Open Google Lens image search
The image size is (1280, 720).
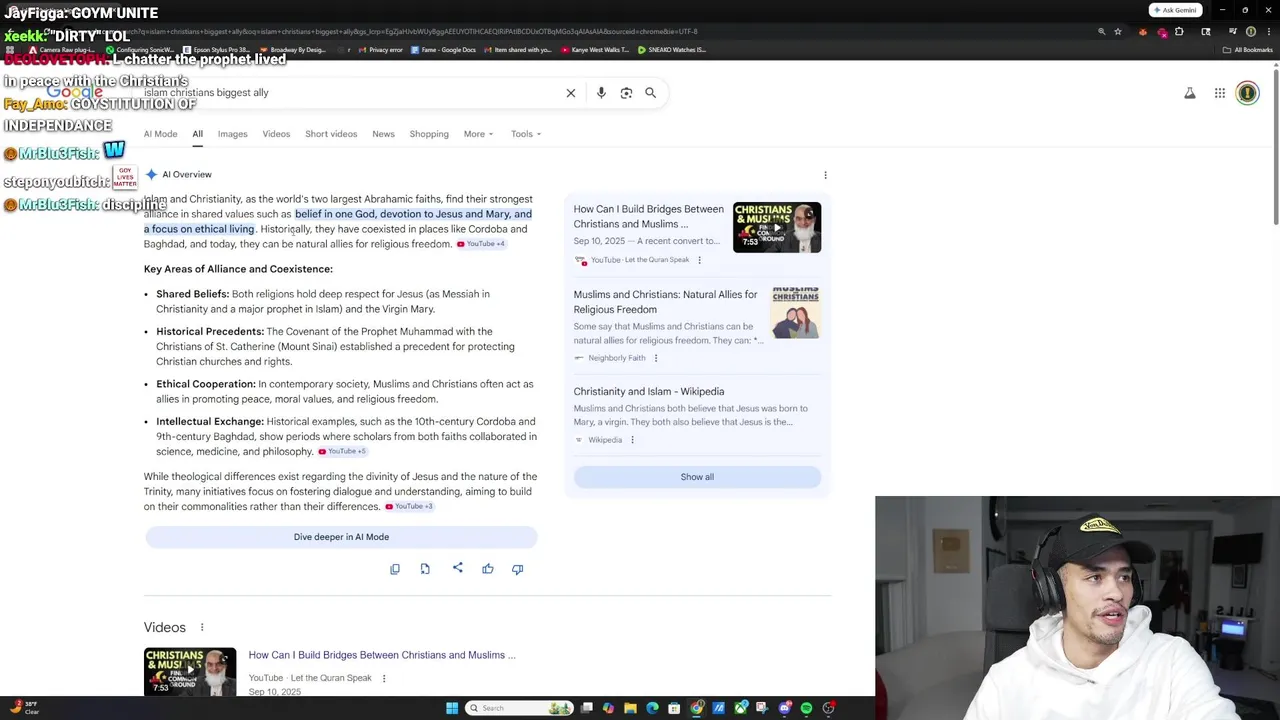click(626, 93)
